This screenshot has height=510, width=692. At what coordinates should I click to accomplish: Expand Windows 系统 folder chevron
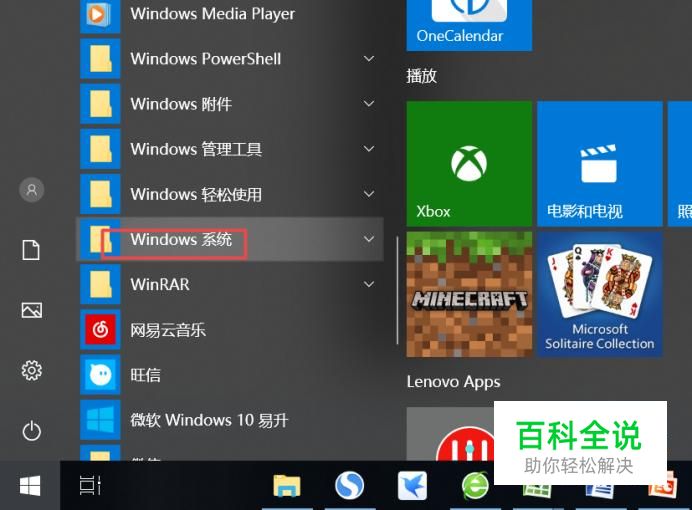click(x=369, y=239)
